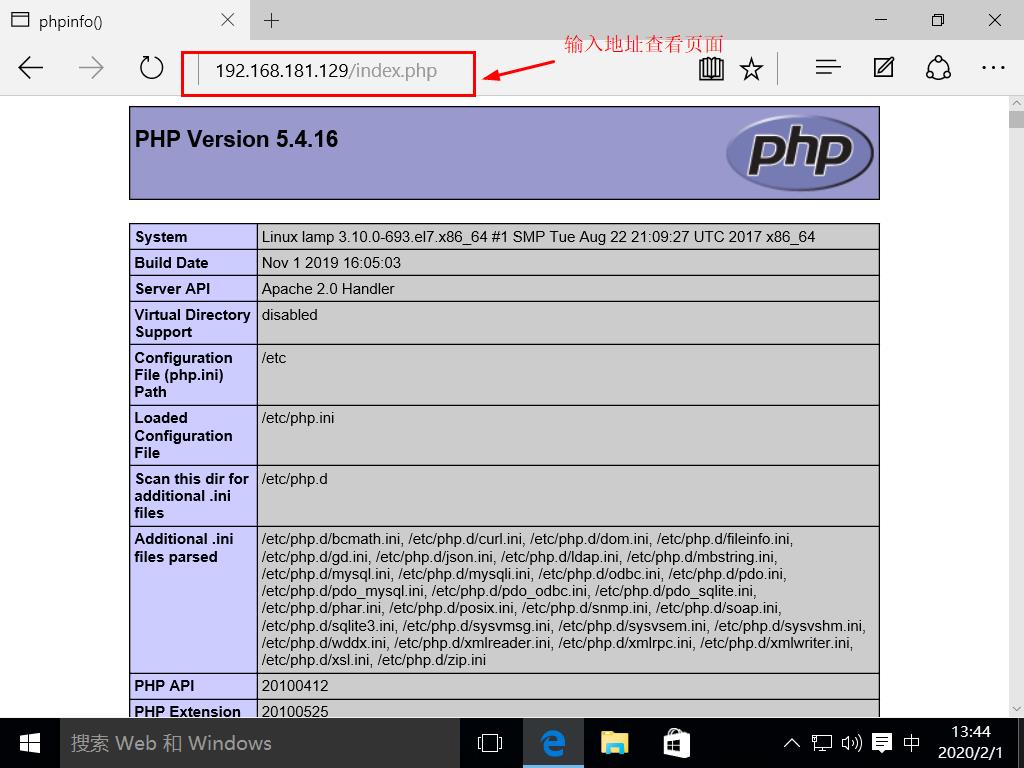
Task: Click scrollbar down arrow on page
Action: pos(1016,709)
